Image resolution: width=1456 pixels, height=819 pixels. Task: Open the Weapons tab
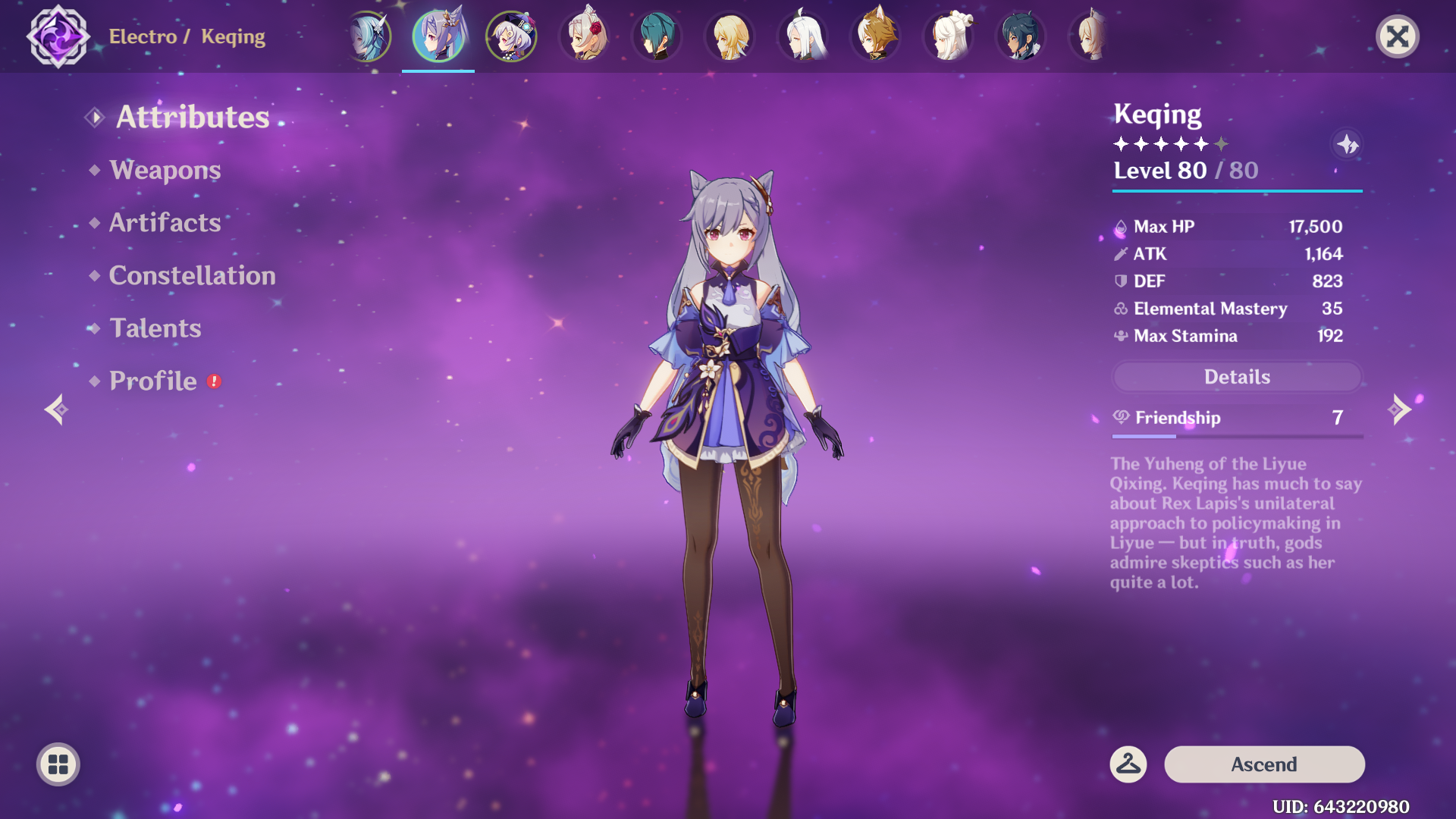click(x=165, y=170)
